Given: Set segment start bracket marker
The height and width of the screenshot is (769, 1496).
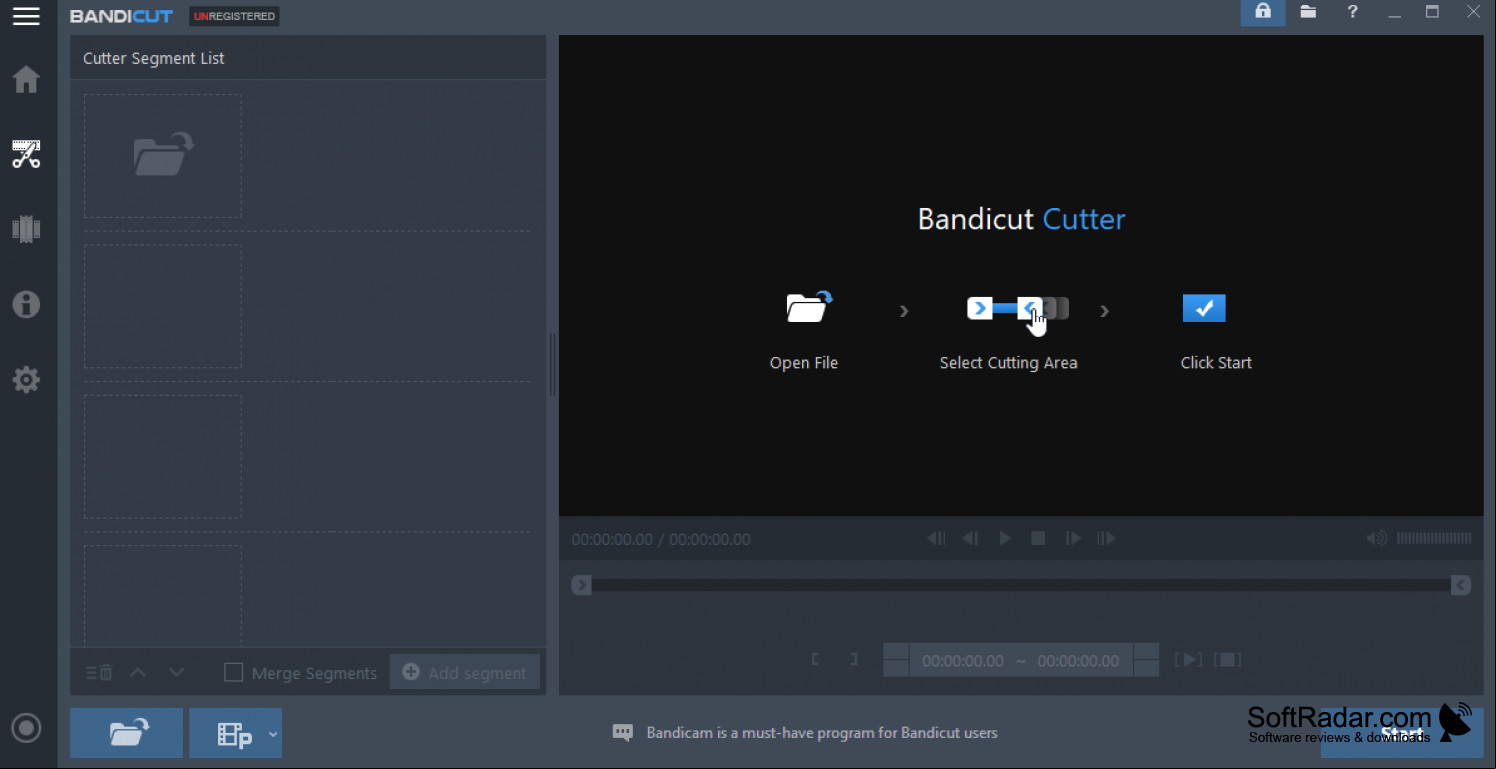Looking at the screenshot, I should [x=816, y=659].
